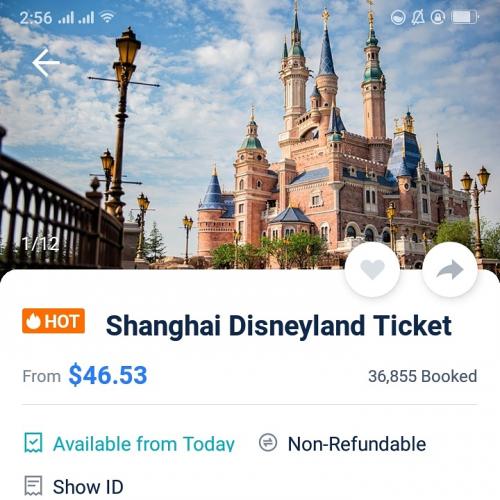Tap the Available from Today calendar icon
This screenshot has width=500, height=500.
pyautogui.click(x=33, y=443)
